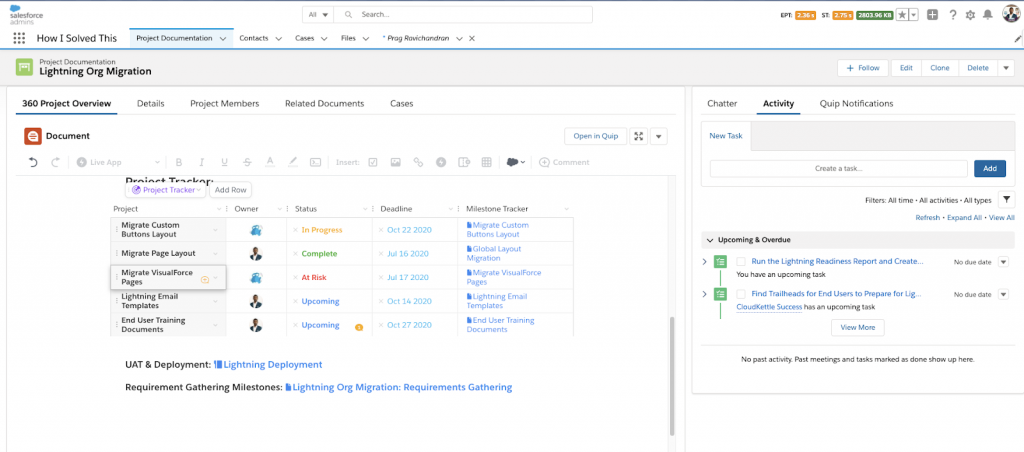Click the notifications bell icon

[x=987, y=14]
